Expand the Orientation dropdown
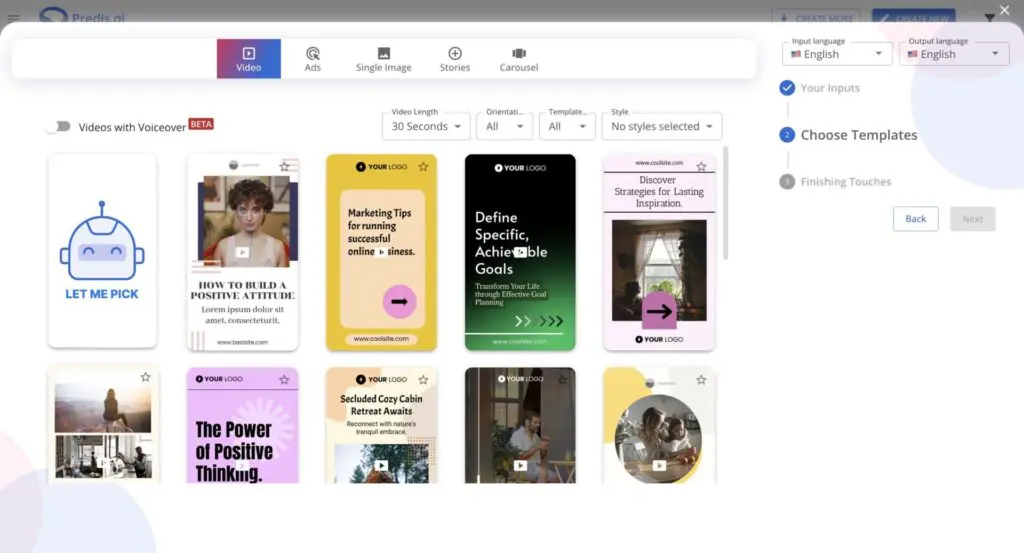1024x553 pixels. (504, 126)
